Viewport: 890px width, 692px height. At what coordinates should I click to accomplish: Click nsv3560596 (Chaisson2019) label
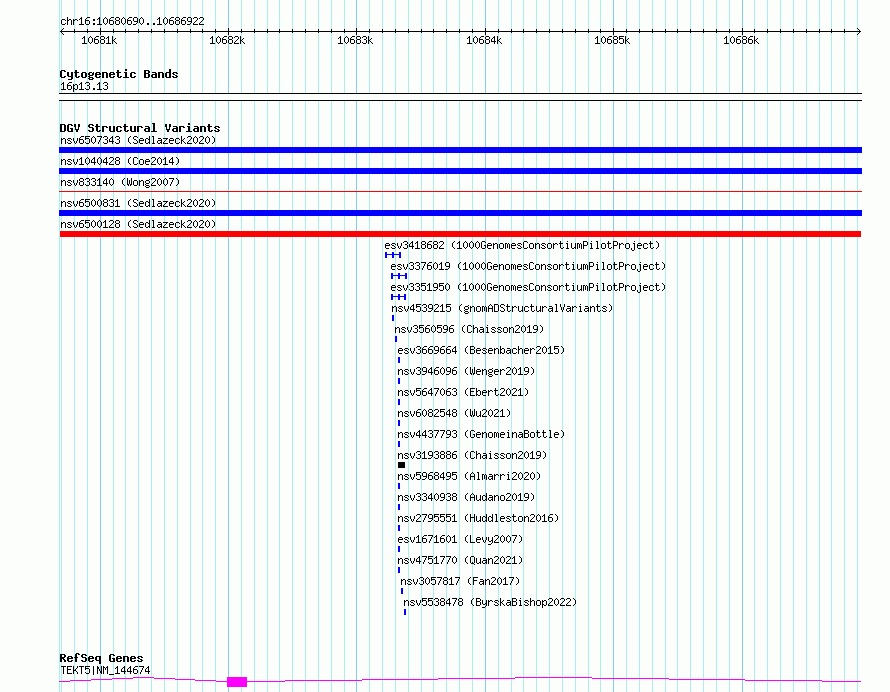469,329
